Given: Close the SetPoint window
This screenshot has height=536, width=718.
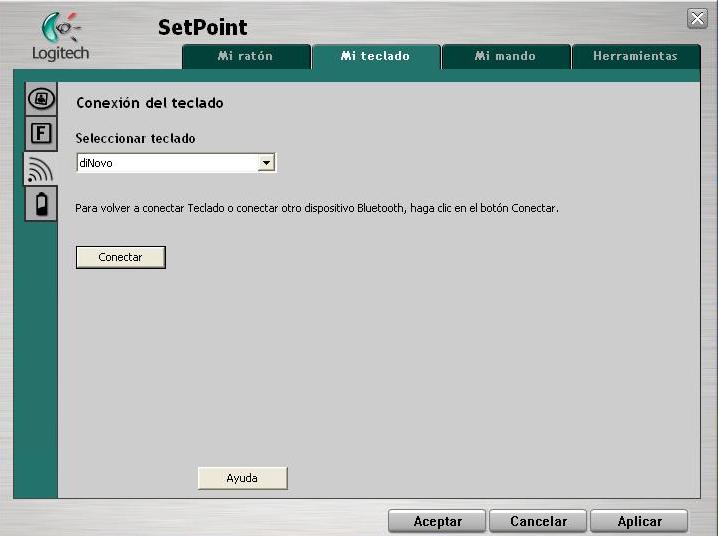Looking at the screenshot, I should pos(697,18).
